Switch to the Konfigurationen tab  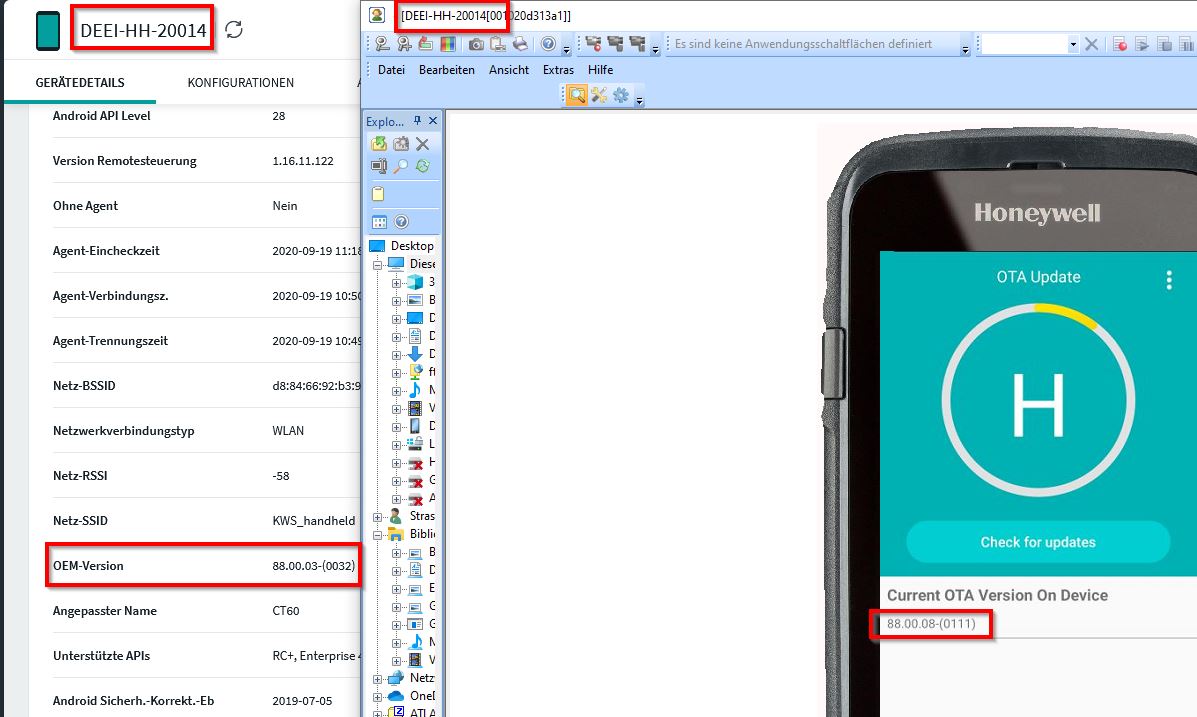coord(240,83)
